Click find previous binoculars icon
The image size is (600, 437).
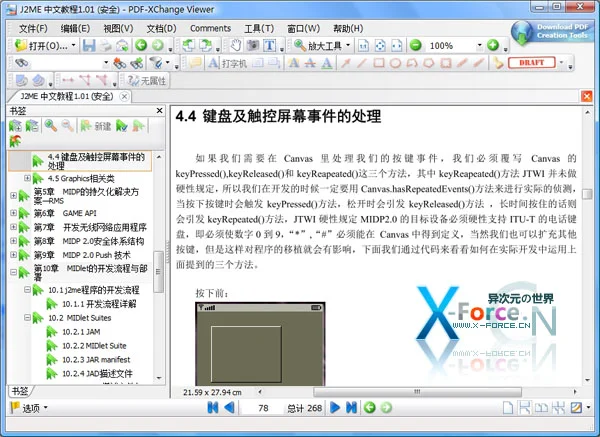119,63
